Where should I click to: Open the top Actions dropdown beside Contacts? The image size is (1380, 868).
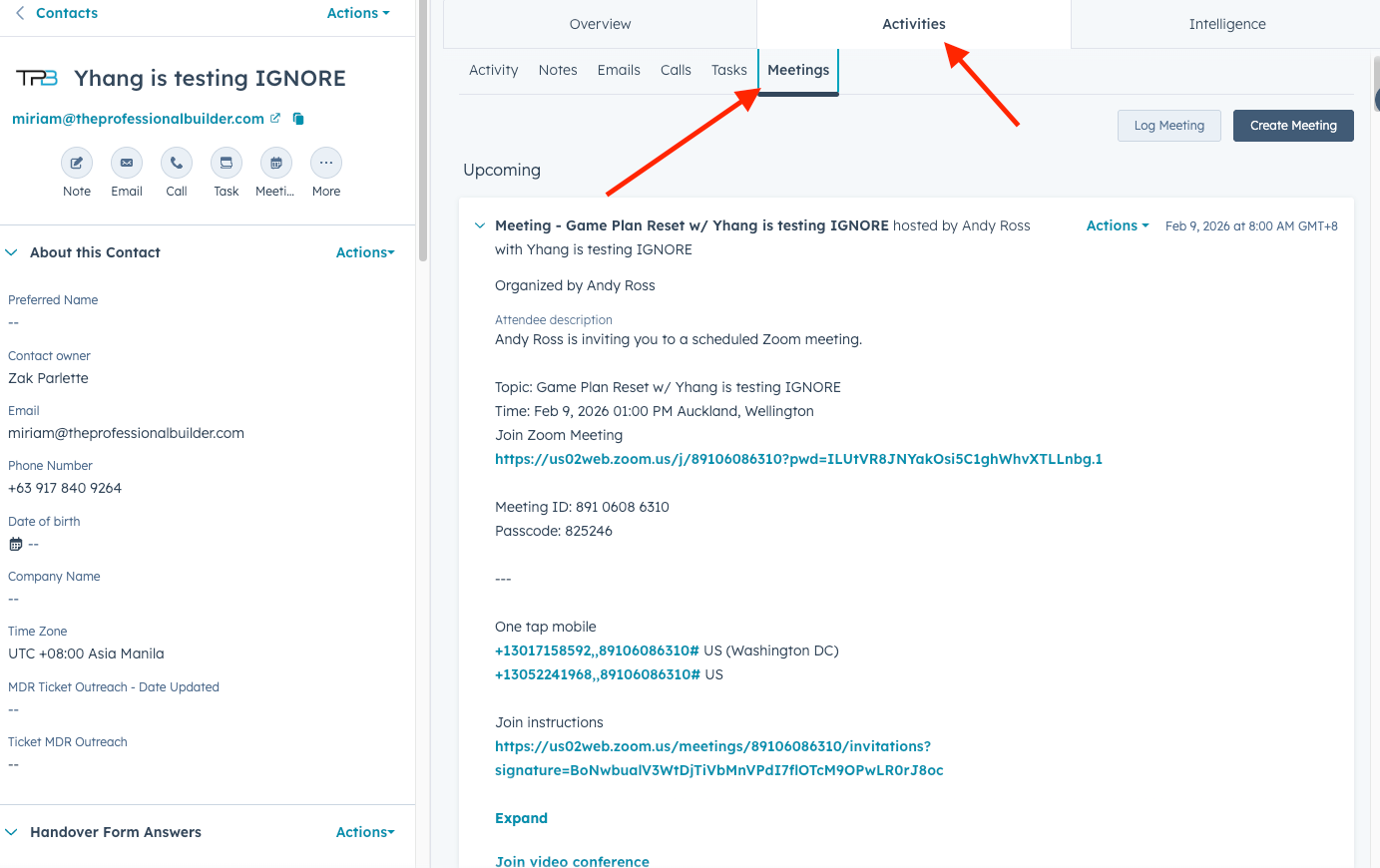click(x=358, y=13)
